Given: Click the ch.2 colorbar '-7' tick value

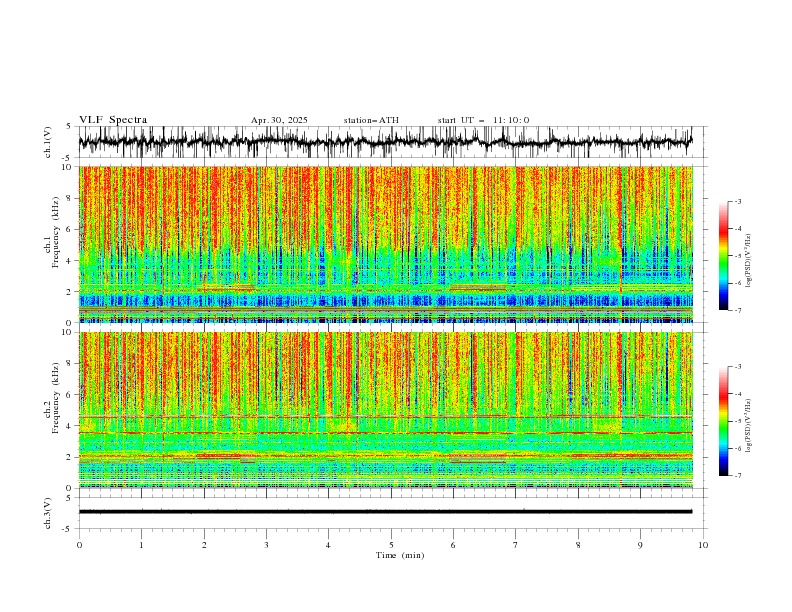Looking at the screenshot, I should [x=738, y=476].
